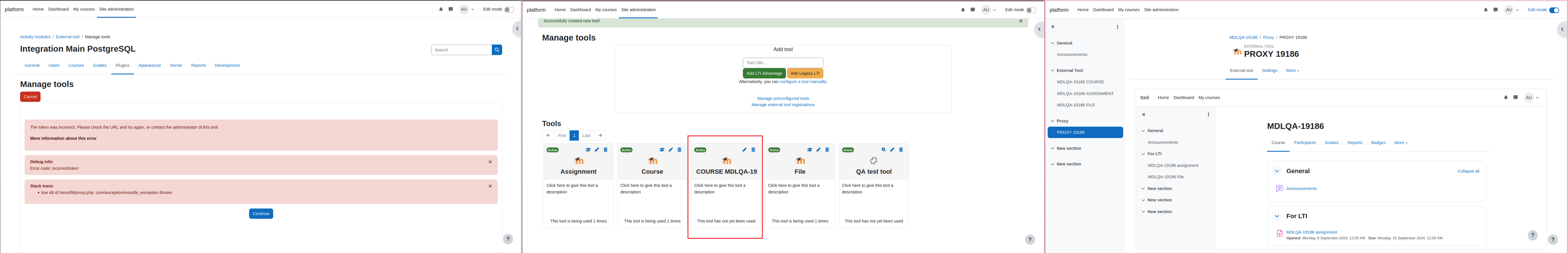Open Manage preconfigured tools link

(783, 98)
